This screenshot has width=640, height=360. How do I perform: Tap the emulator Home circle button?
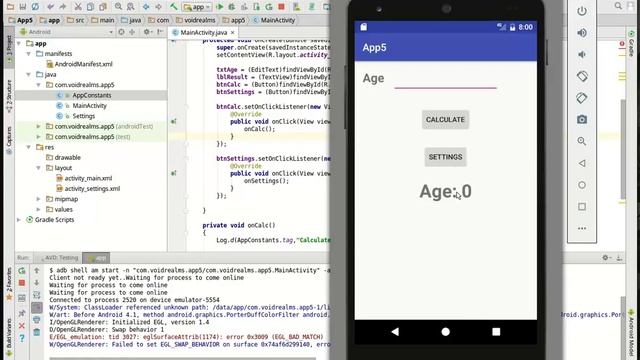pyautogui.click(x=445, y=332)
